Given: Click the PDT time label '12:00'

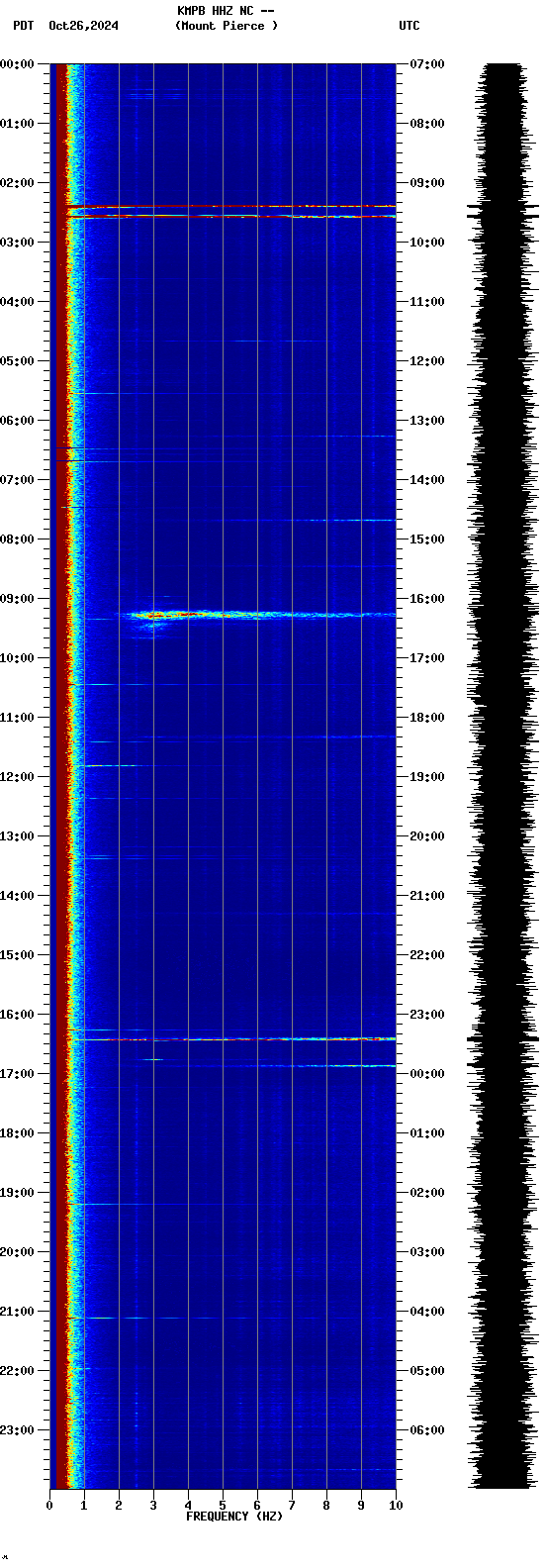Looking at the screenshot, I should 17,777.
